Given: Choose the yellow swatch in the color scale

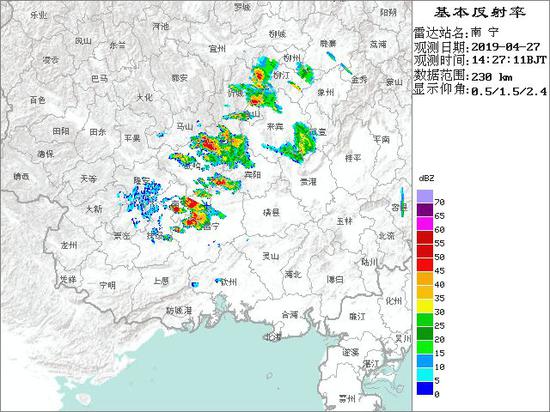Looking at the screenshot, I should click(x=425, y=306).
